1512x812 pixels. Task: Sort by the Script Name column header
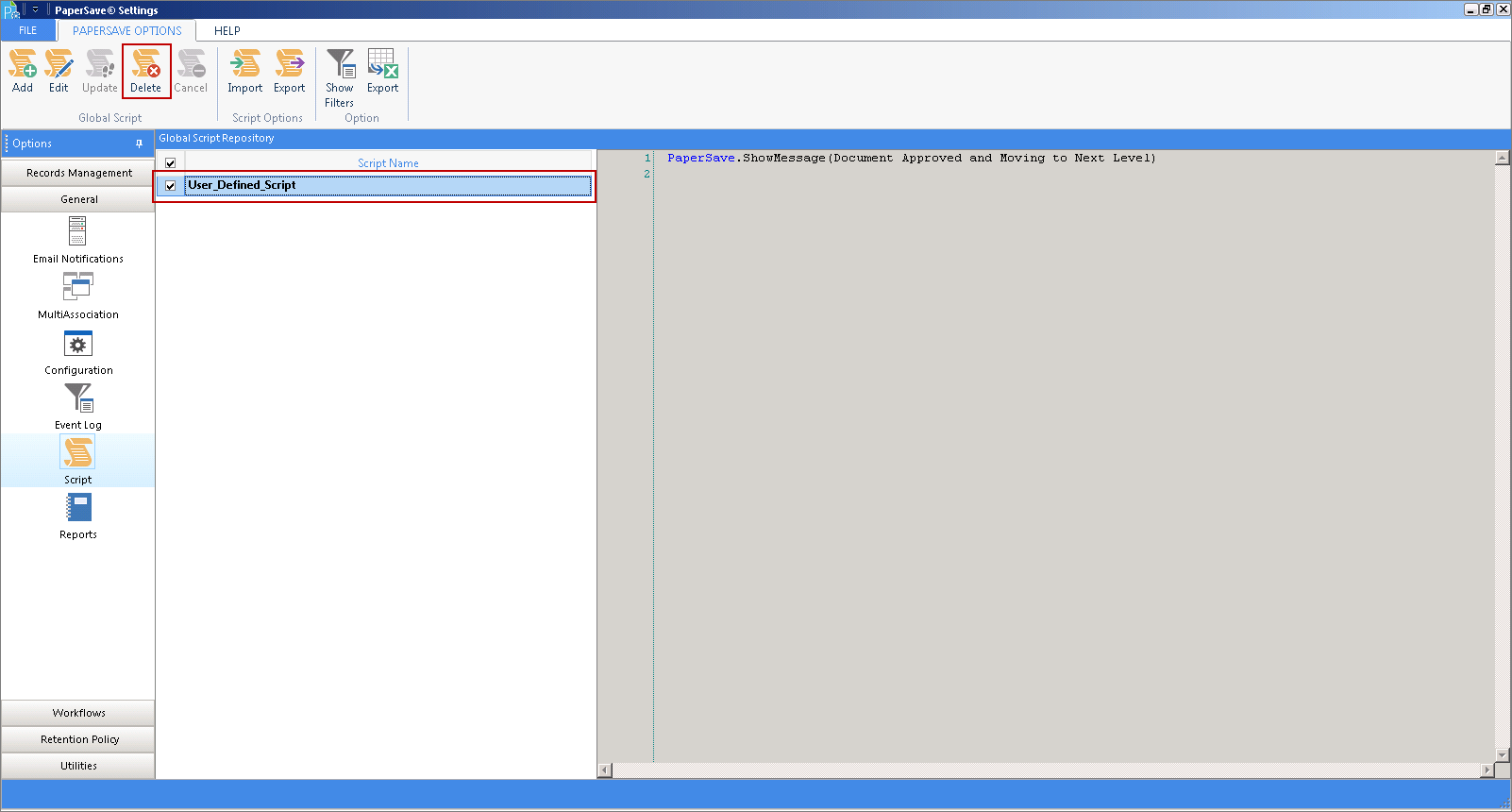388,163
